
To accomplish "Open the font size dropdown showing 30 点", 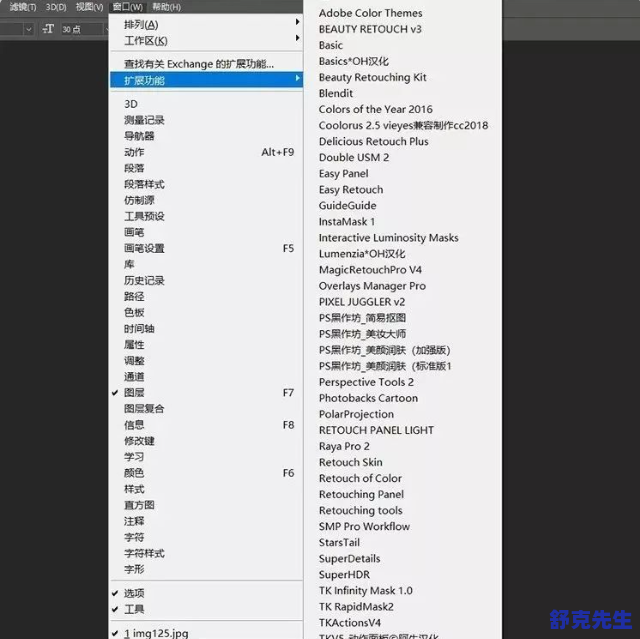I will point(82,29).
